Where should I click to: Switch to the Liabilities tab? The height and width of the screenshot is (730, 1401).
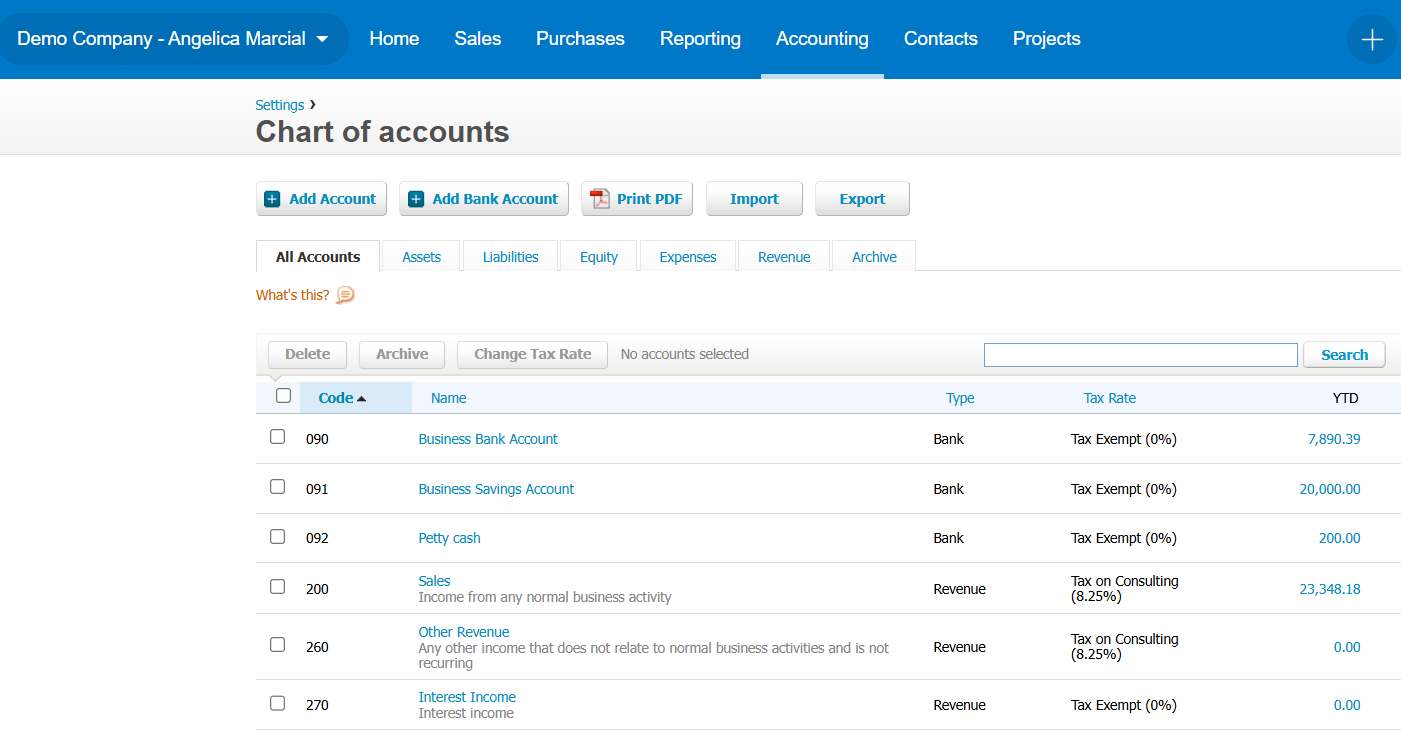510,257
